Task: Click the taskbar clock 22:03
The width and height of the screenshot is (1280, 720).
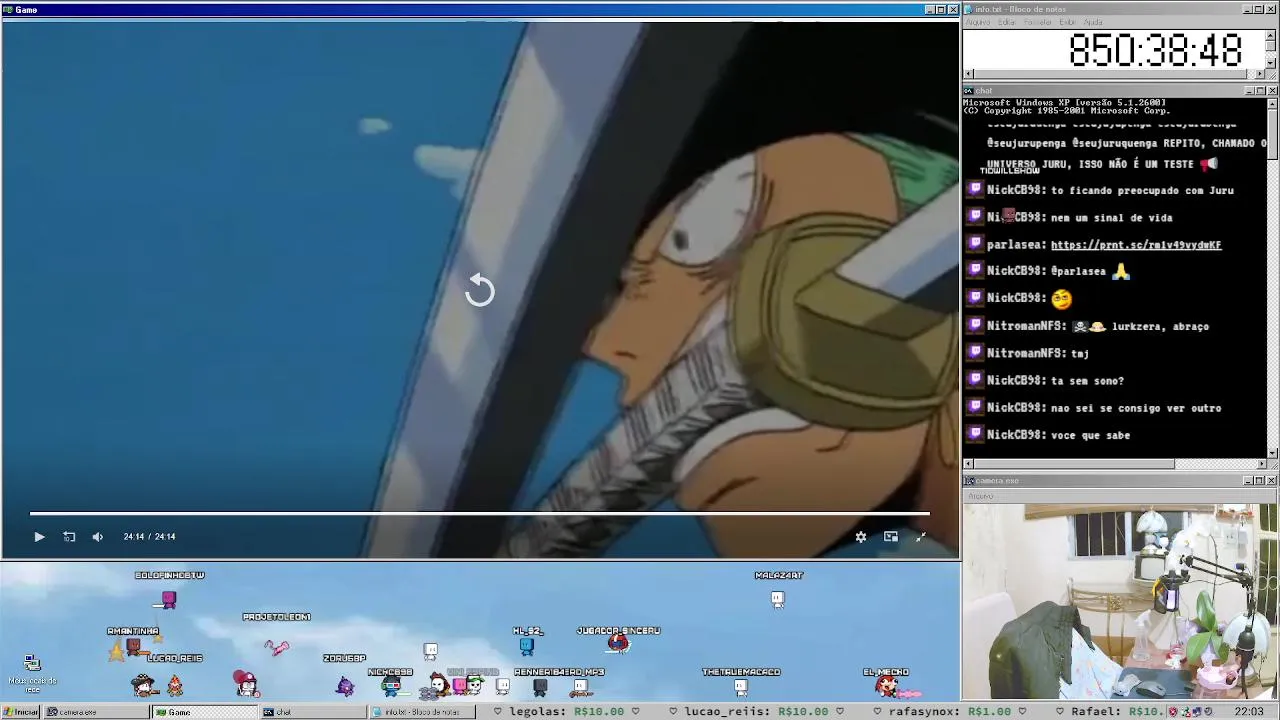Action: [x=1249, y=712]
